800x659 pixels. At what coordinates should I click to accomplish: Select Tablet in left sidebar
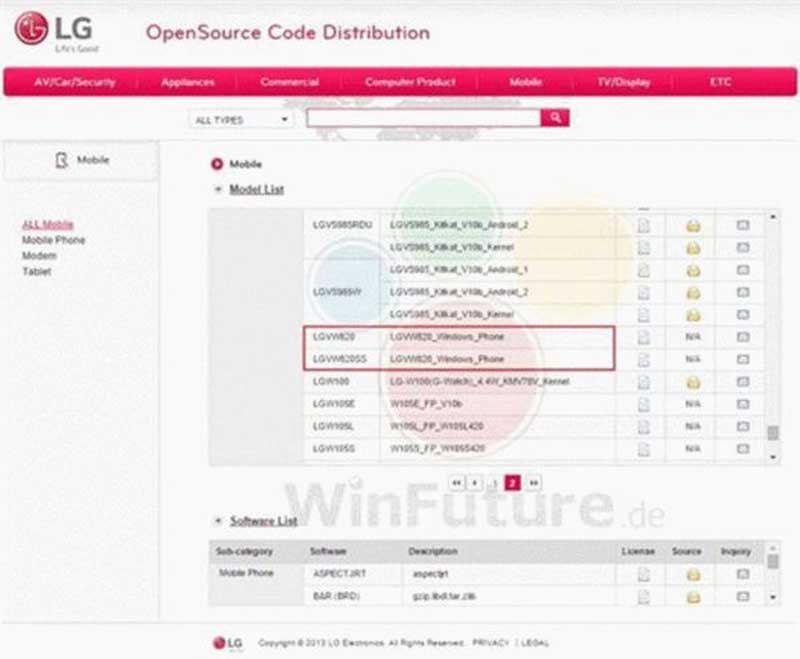[37, 271]
